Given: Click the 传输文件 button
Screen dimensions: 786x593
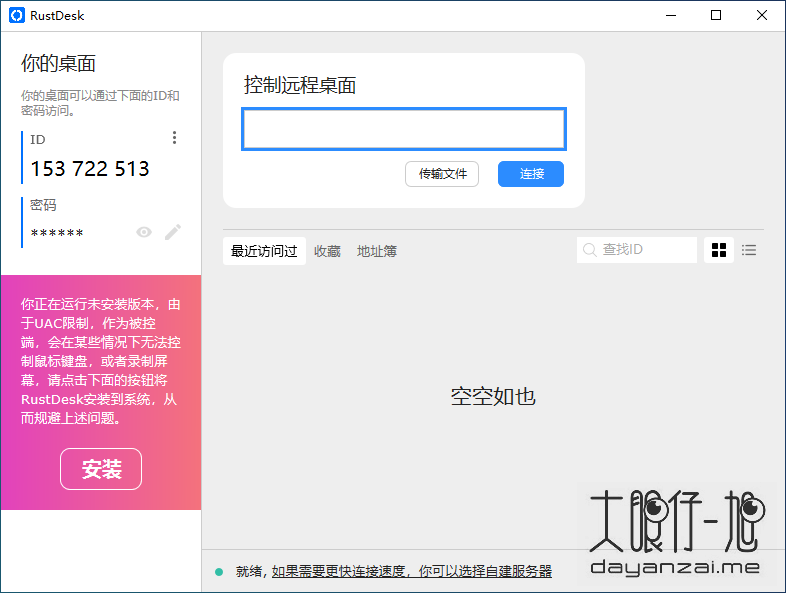Looking at the screenshot, I should click(442, 174).
